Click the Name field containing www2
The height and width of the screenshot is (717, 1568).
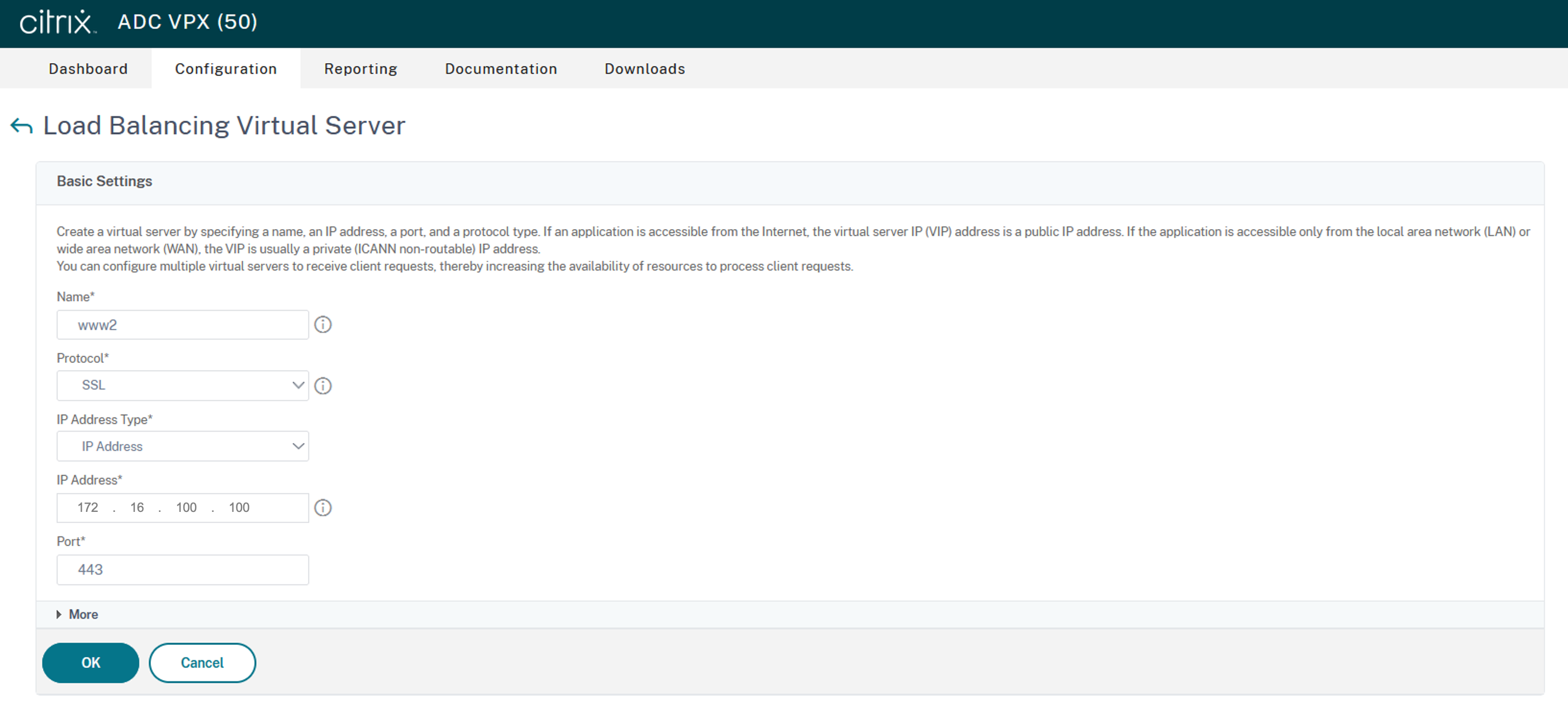click(183, 325)
